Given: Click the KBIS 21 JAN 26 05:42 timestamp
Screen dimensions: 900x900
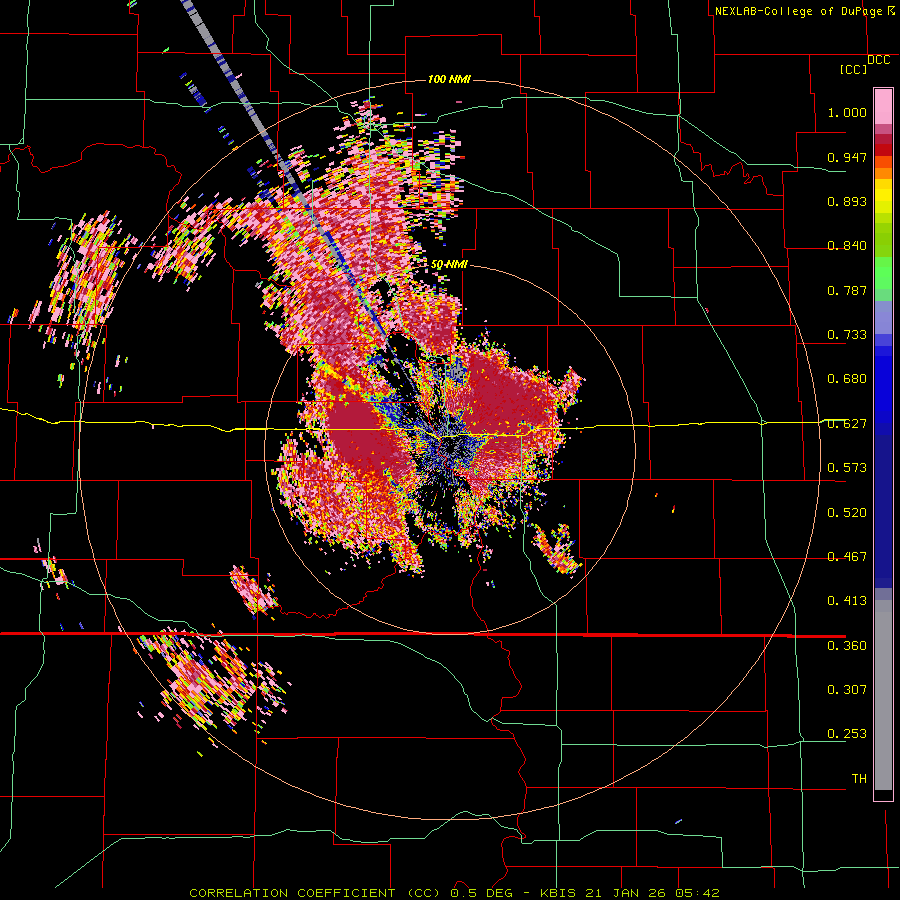Looking at the screenshot, I should tap(630, 893).
